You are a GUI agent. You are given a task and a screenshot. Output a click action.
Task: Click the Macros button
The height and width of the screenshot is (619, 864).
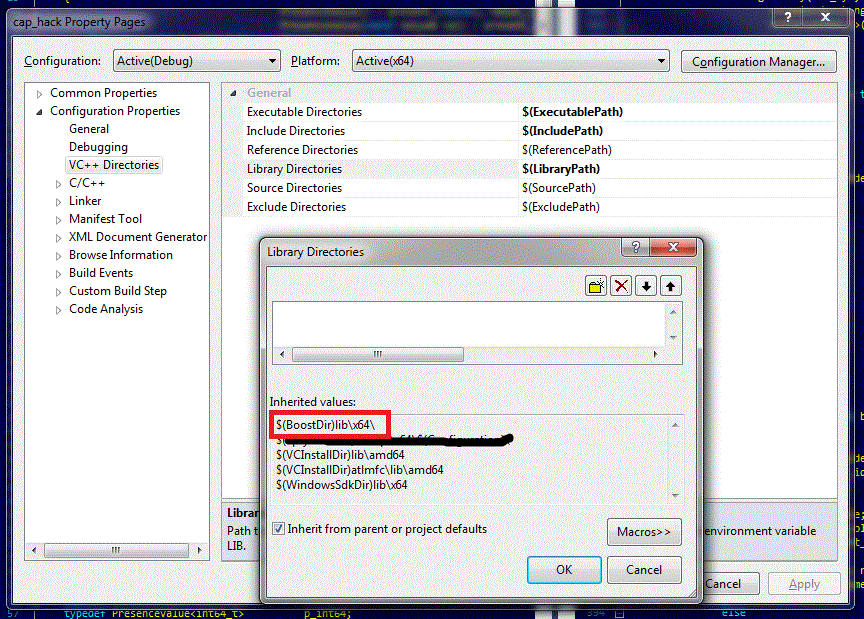tap(644, 531)
